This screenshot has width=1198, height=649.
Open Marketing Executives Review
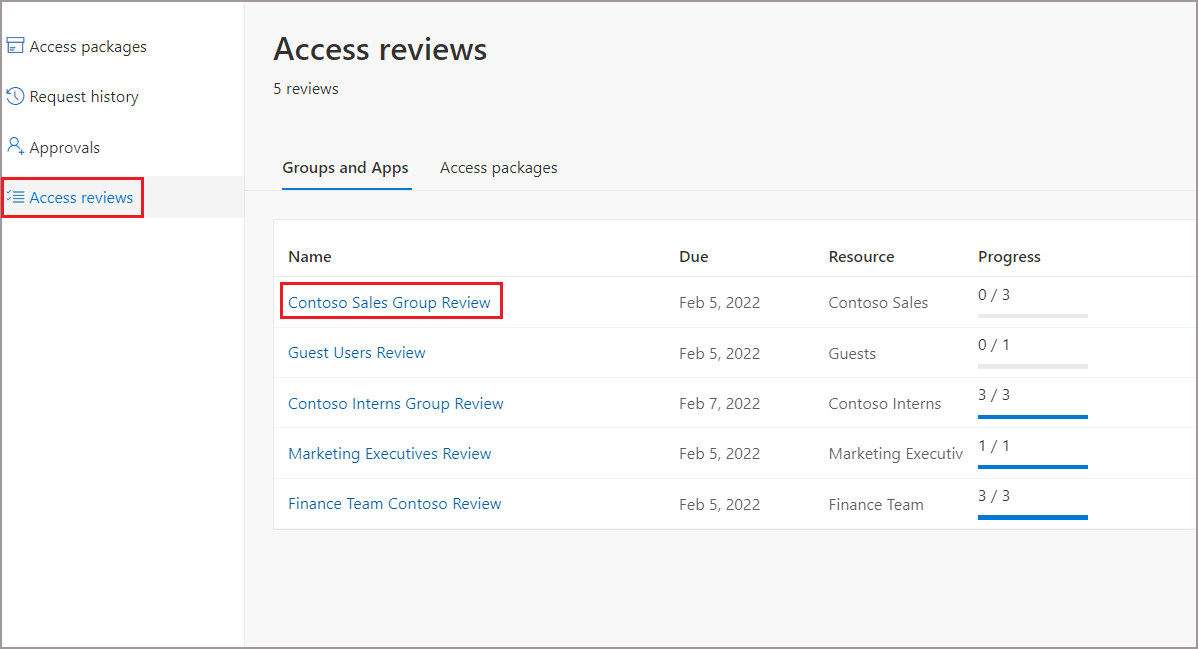389,453
